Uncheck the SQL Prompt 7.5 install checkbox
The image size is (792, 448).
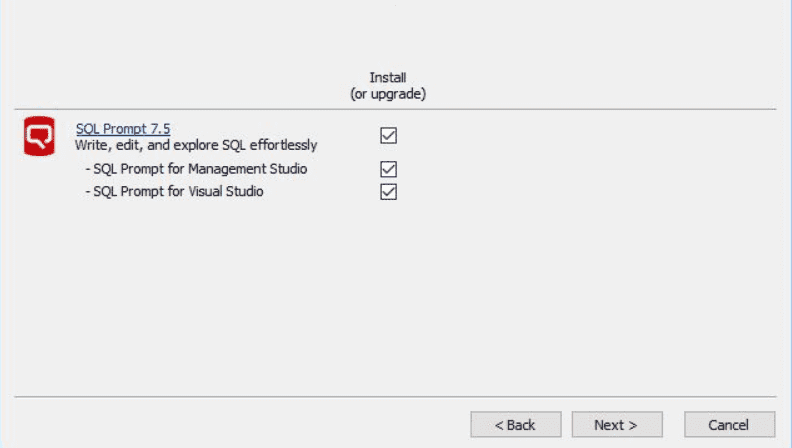point(388,135)
